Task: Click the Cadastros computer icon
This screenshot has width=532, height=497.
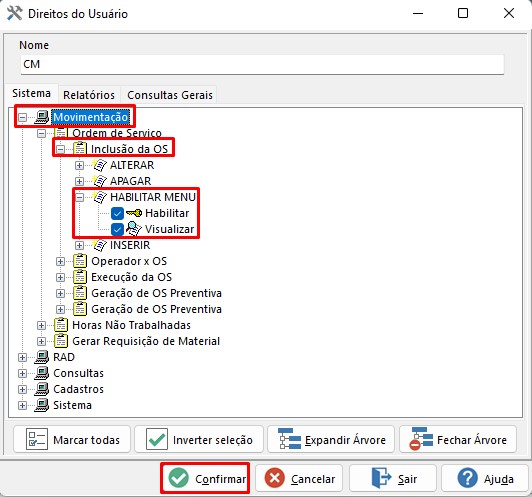Action: coord(41,389)
